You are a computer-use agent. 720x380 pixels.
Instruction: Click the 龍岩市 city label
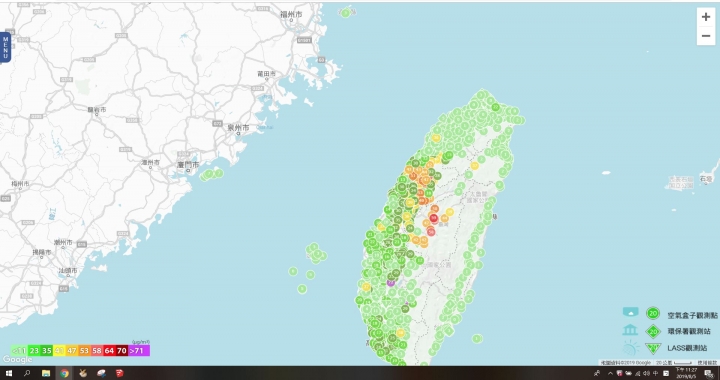[x=97, y=110]
